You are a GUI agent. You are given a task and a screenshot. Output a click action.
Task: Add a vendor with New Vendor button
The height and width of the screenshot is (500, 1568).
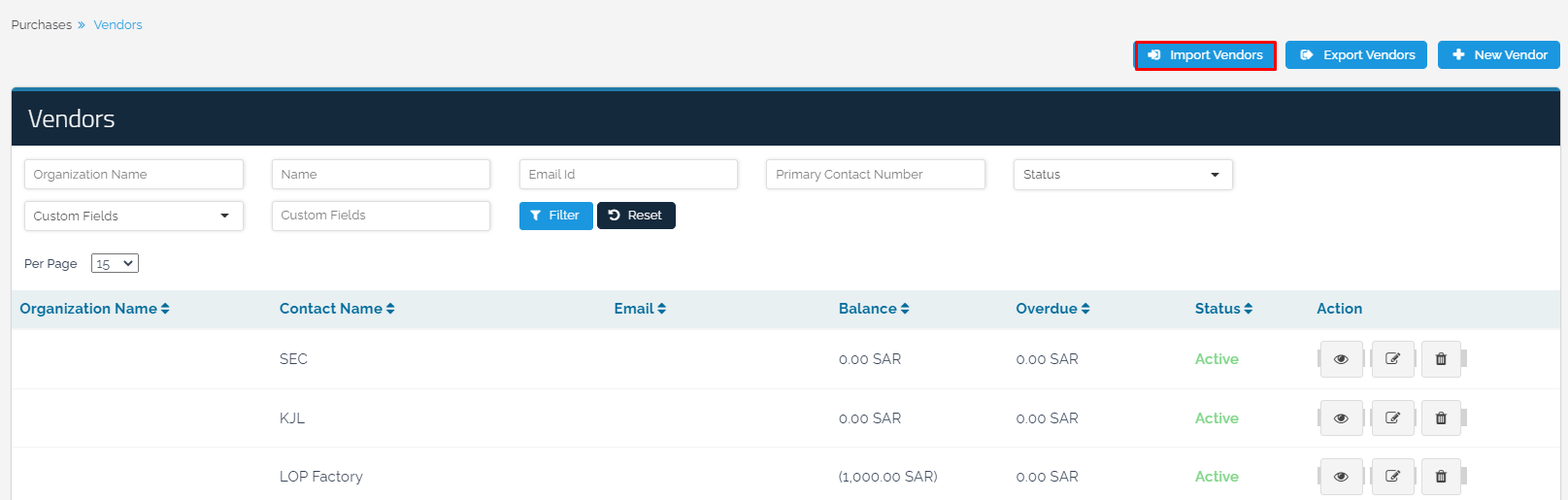[x=1499, y=55]
